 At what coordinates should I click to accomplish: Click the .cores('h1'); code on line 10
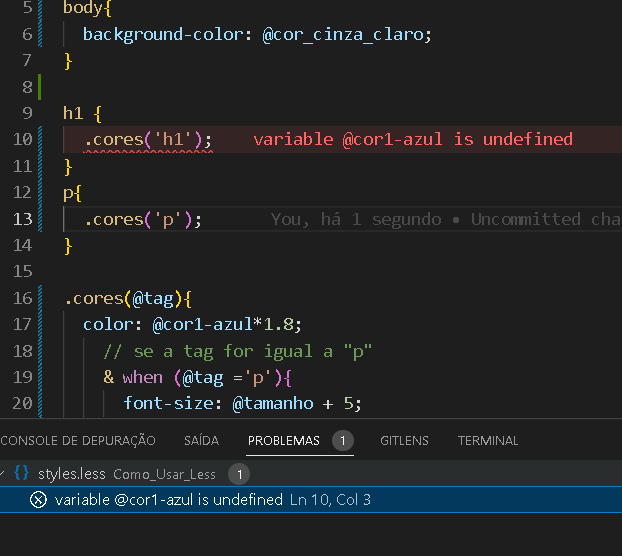[x=148, y=140]
